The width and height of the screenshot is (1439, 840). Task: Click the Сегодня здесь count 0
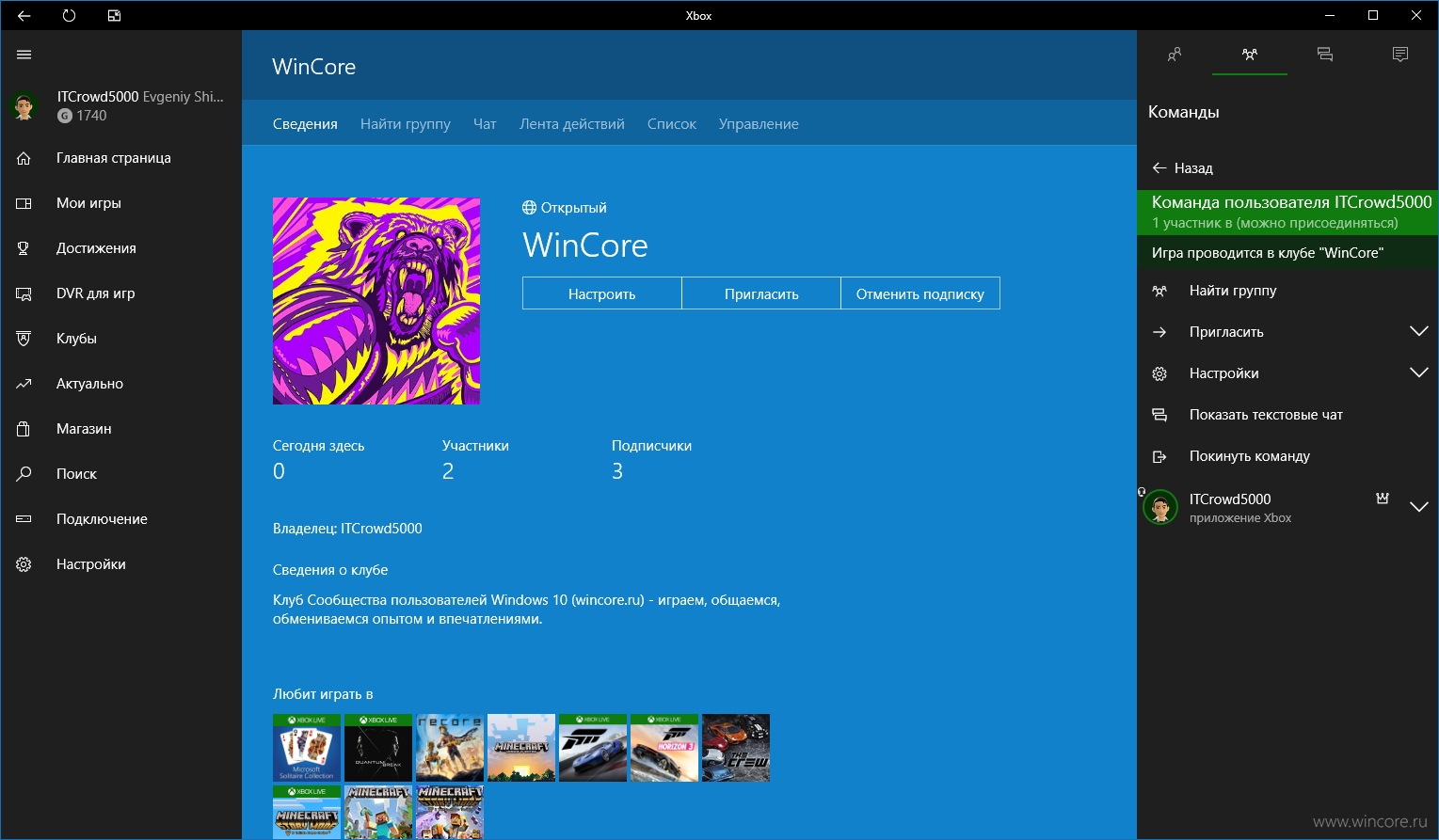pyautogui.click(x=279, y=471)
